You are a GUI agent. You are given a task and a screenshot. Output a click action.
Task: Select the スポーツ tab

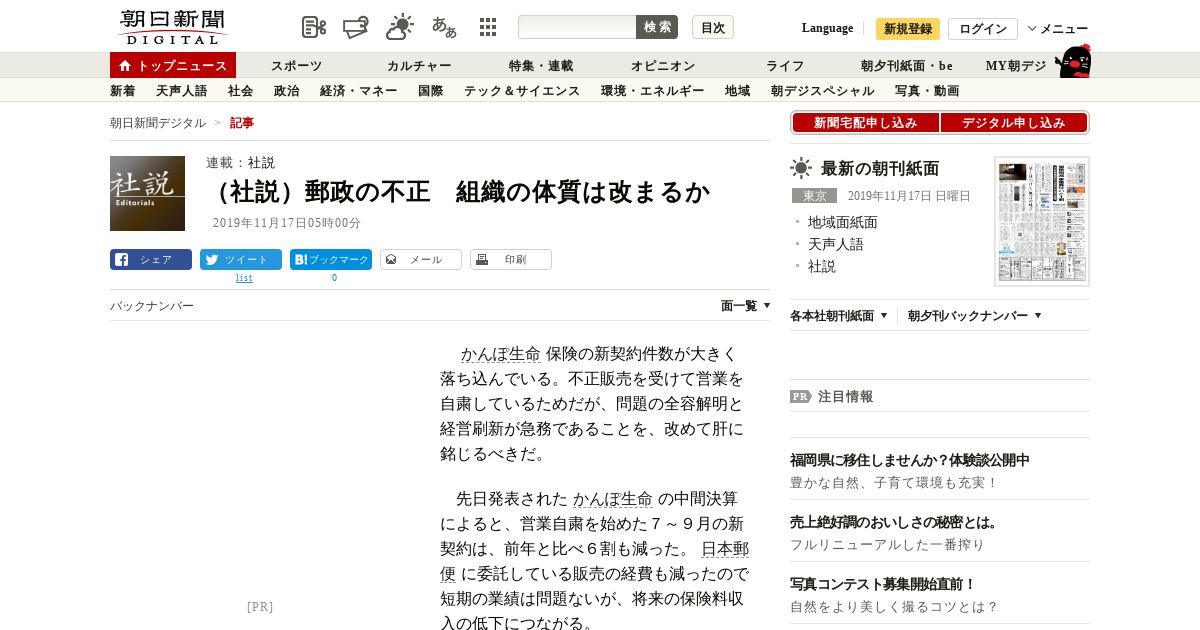tap(297, 66)
